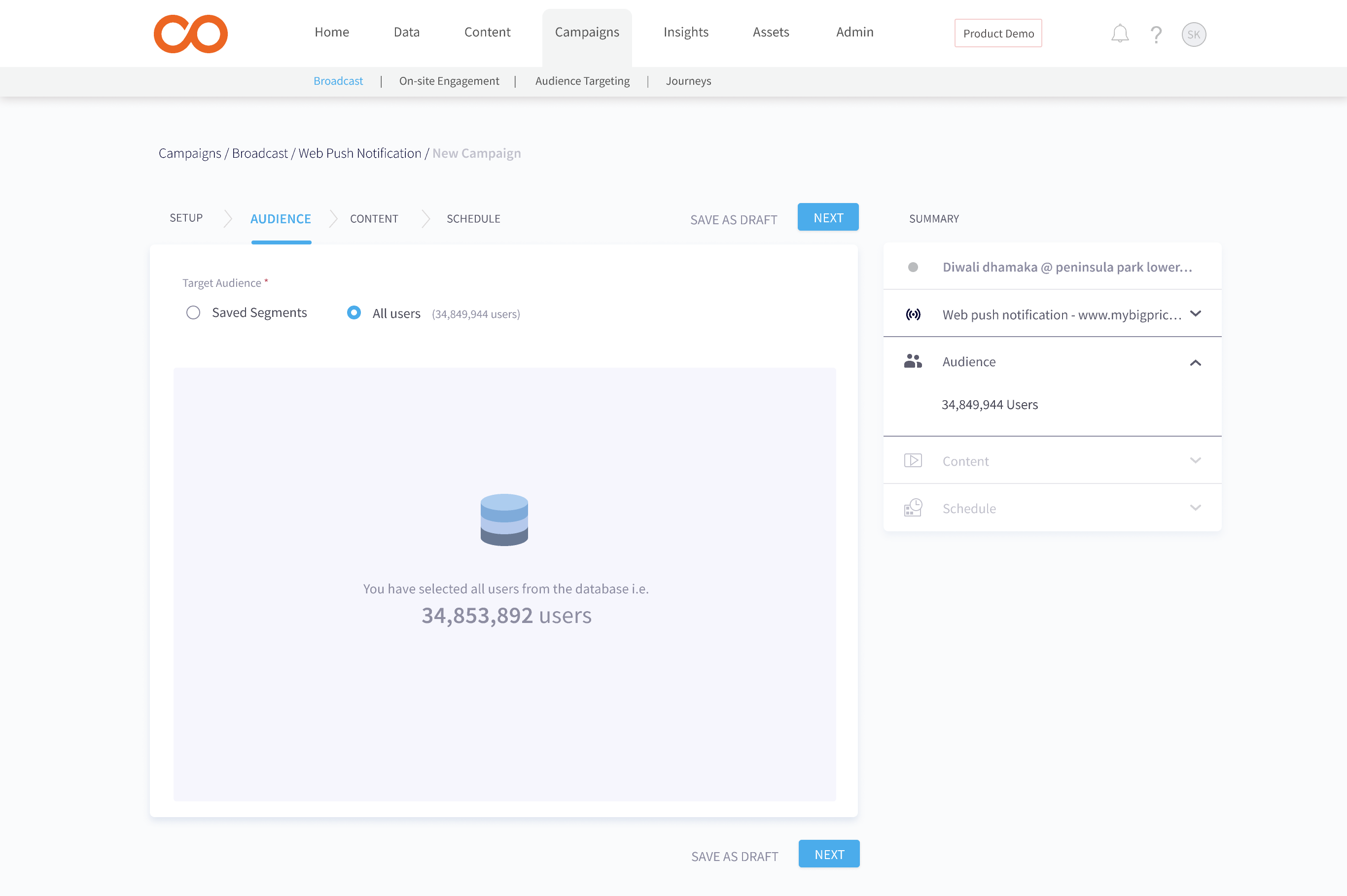Expand the Schedule summary section
Image resolution: width=1347 pixels, height=896 pixels.
point(1195,508)
